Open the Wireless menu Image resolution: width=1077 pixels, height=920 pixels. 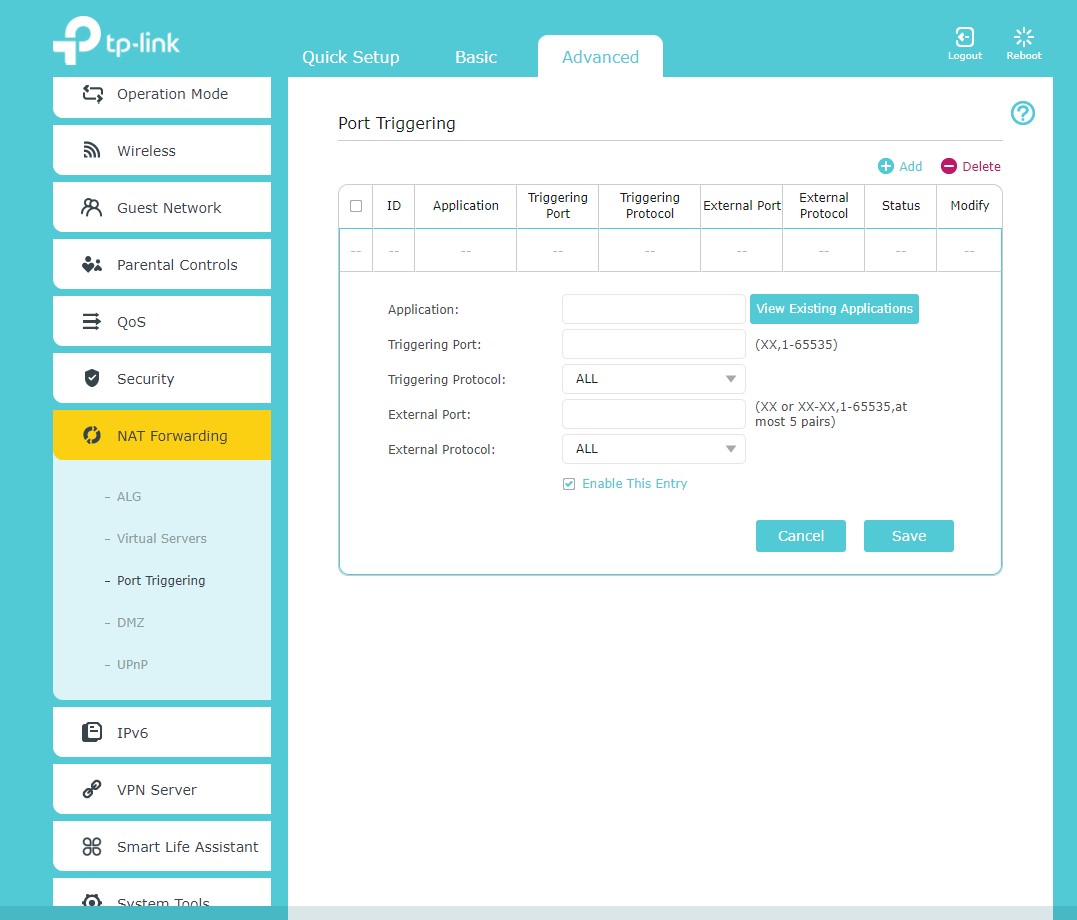(x=161, y=150)
